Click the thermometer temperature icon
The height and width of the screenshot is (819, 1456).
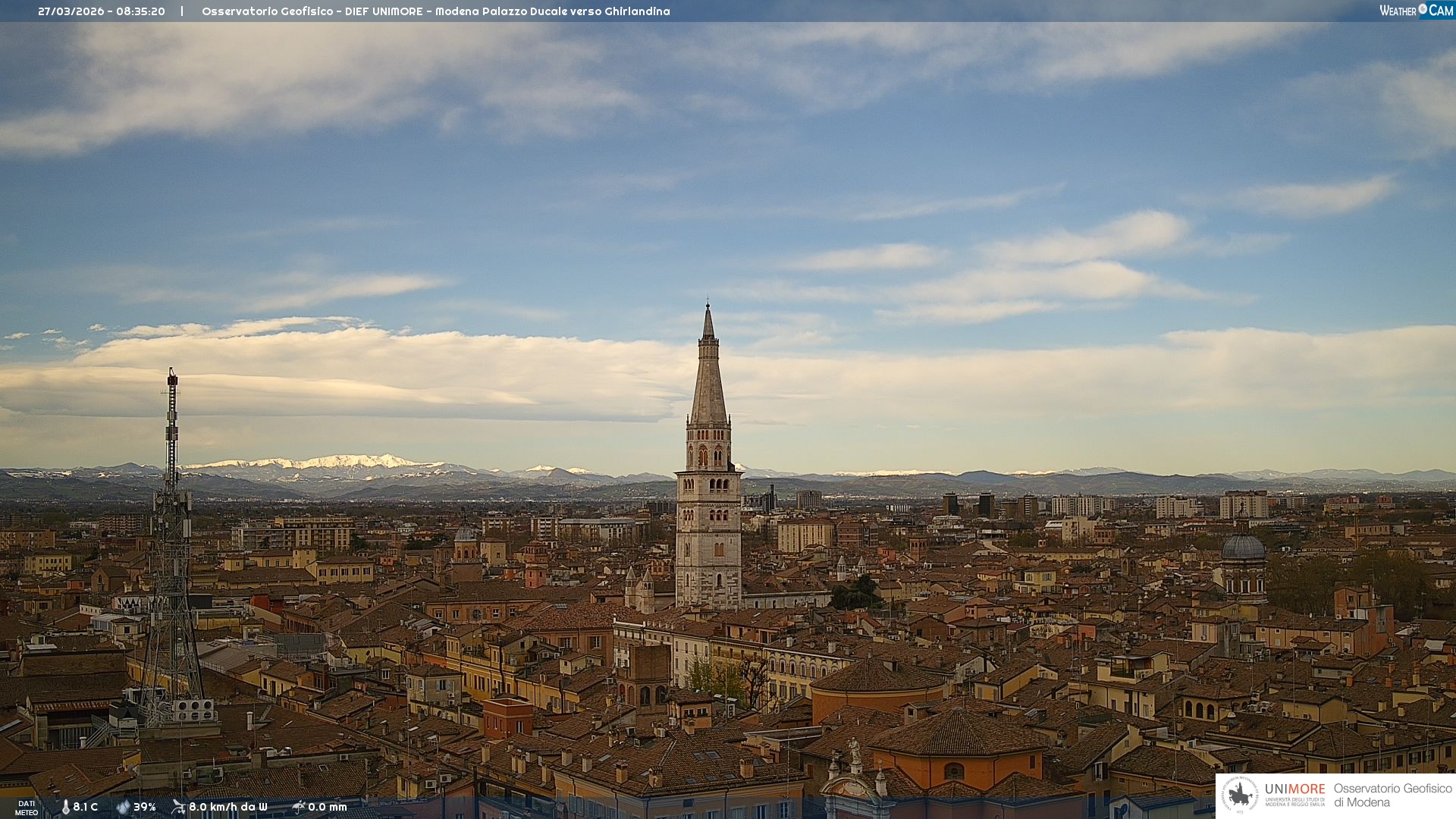[x=65, y=807]
